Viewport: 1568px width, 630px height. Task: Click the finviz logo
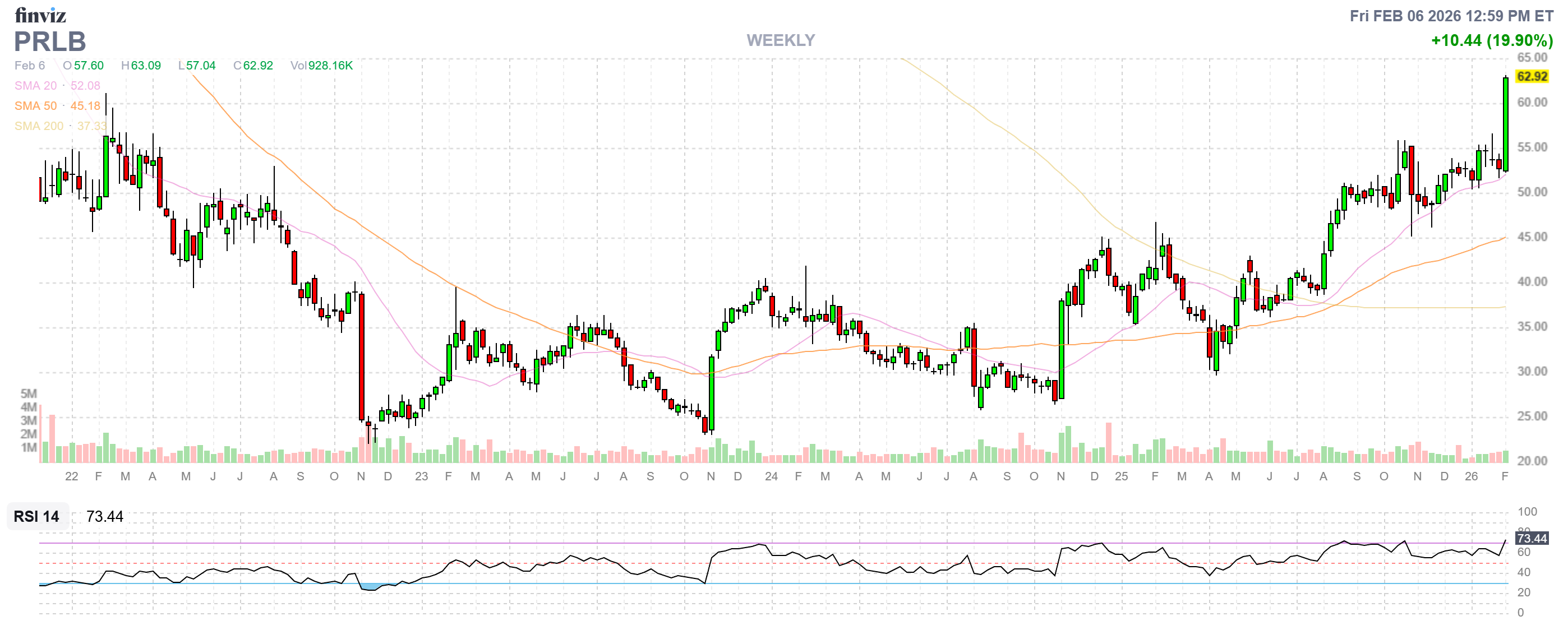pyautogui.click(x=40, y=15)
